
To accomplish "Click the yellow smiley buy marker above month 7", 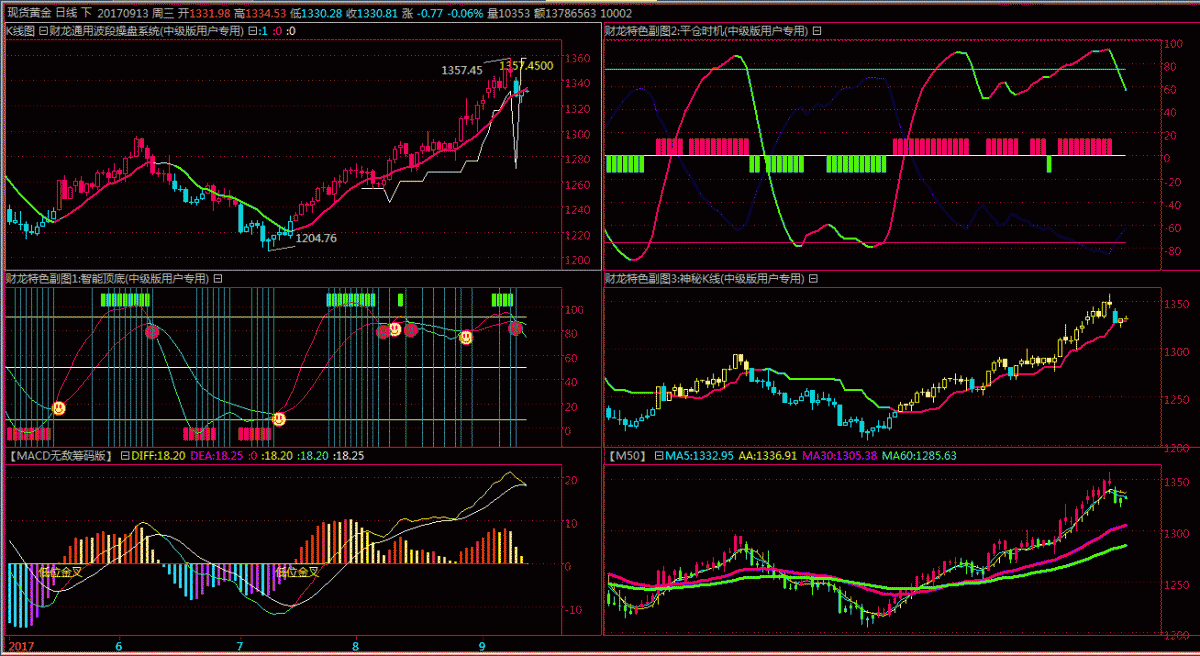I will coord(279,419).
